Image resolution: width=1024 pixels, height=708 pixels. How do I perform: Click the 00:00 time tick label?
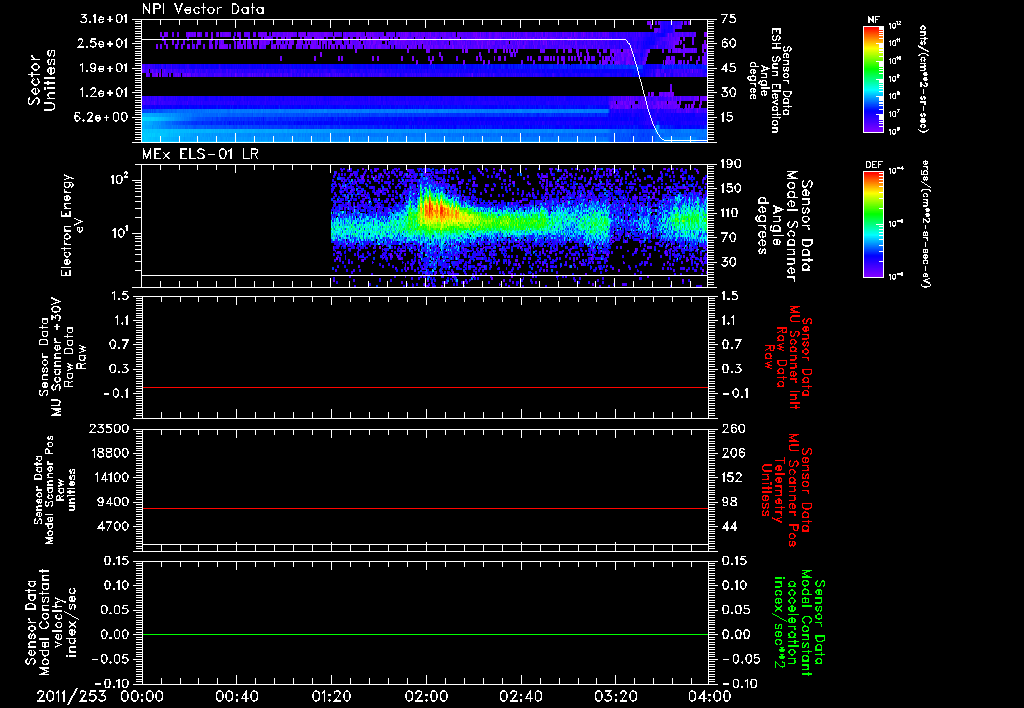tap(142, 696)
